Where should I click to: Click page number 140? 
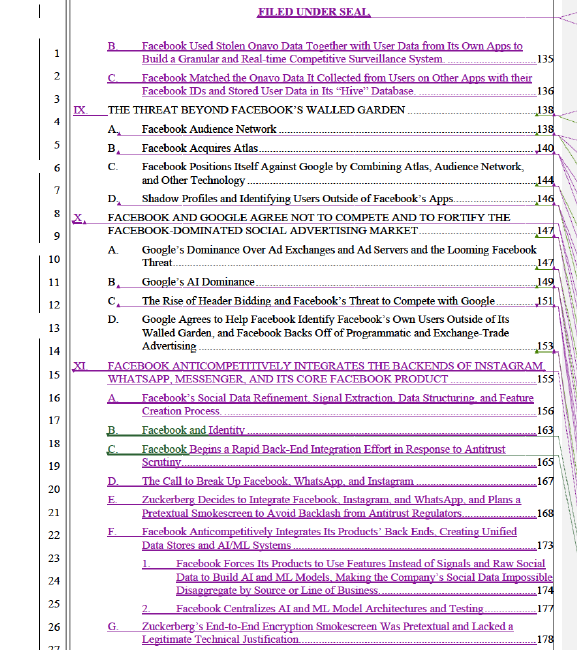pos(545,148)
